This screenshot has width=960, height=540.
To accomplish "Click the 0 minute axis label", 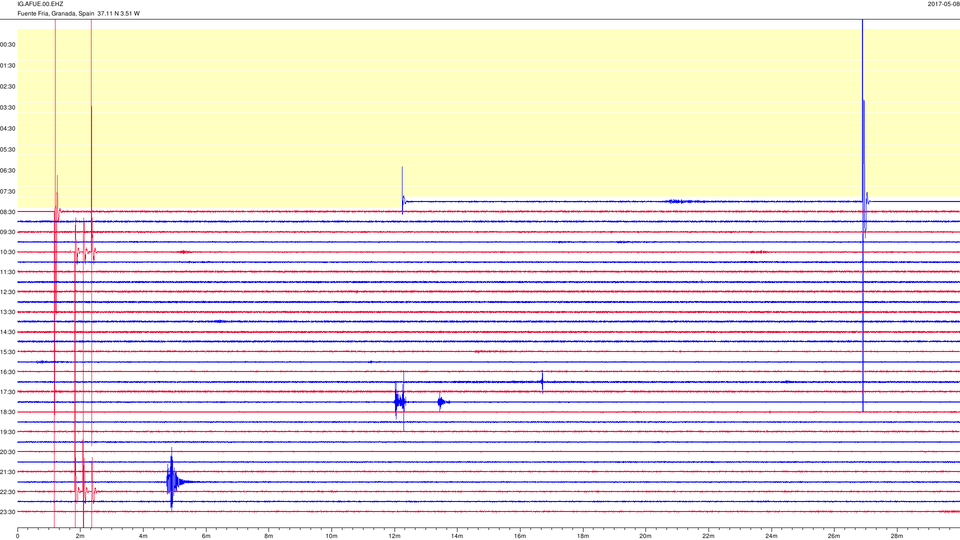I will (x=18, y=536).
